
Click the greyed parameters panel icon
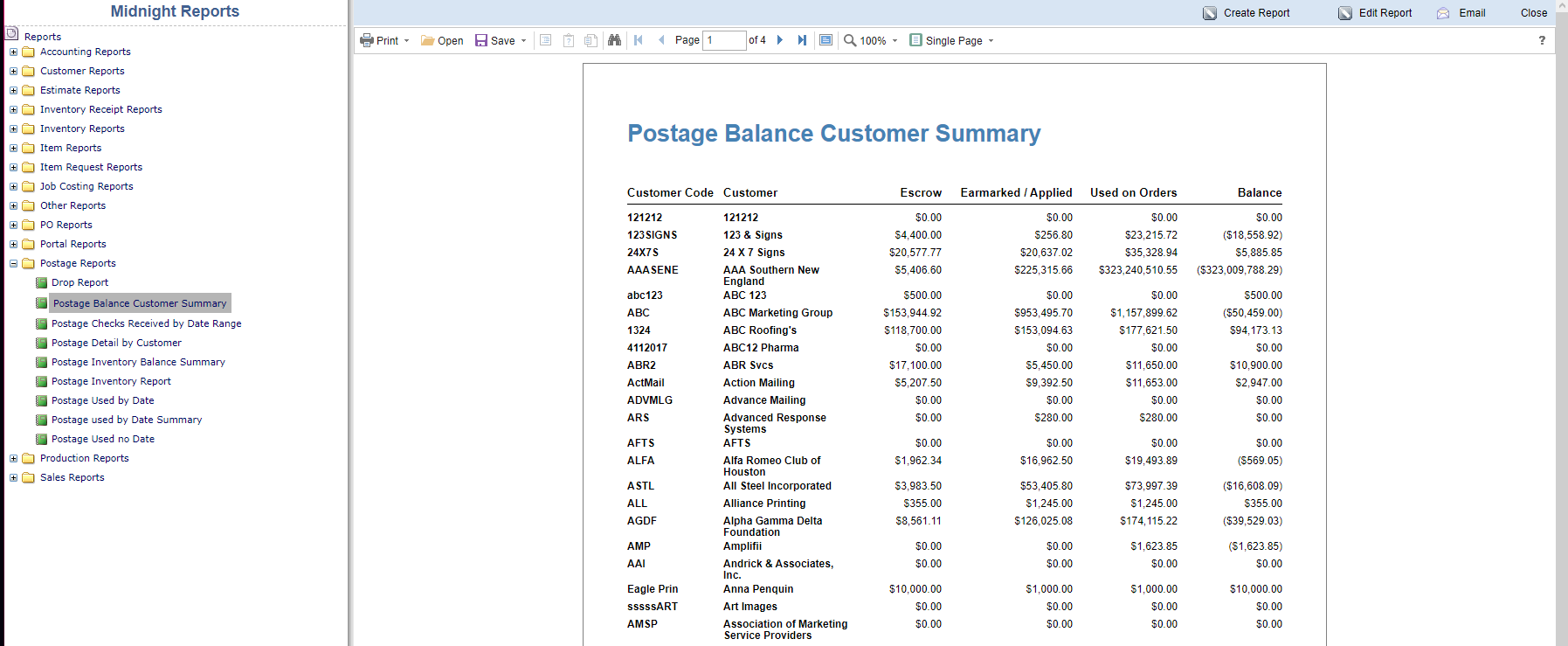[x=569, y=40]
